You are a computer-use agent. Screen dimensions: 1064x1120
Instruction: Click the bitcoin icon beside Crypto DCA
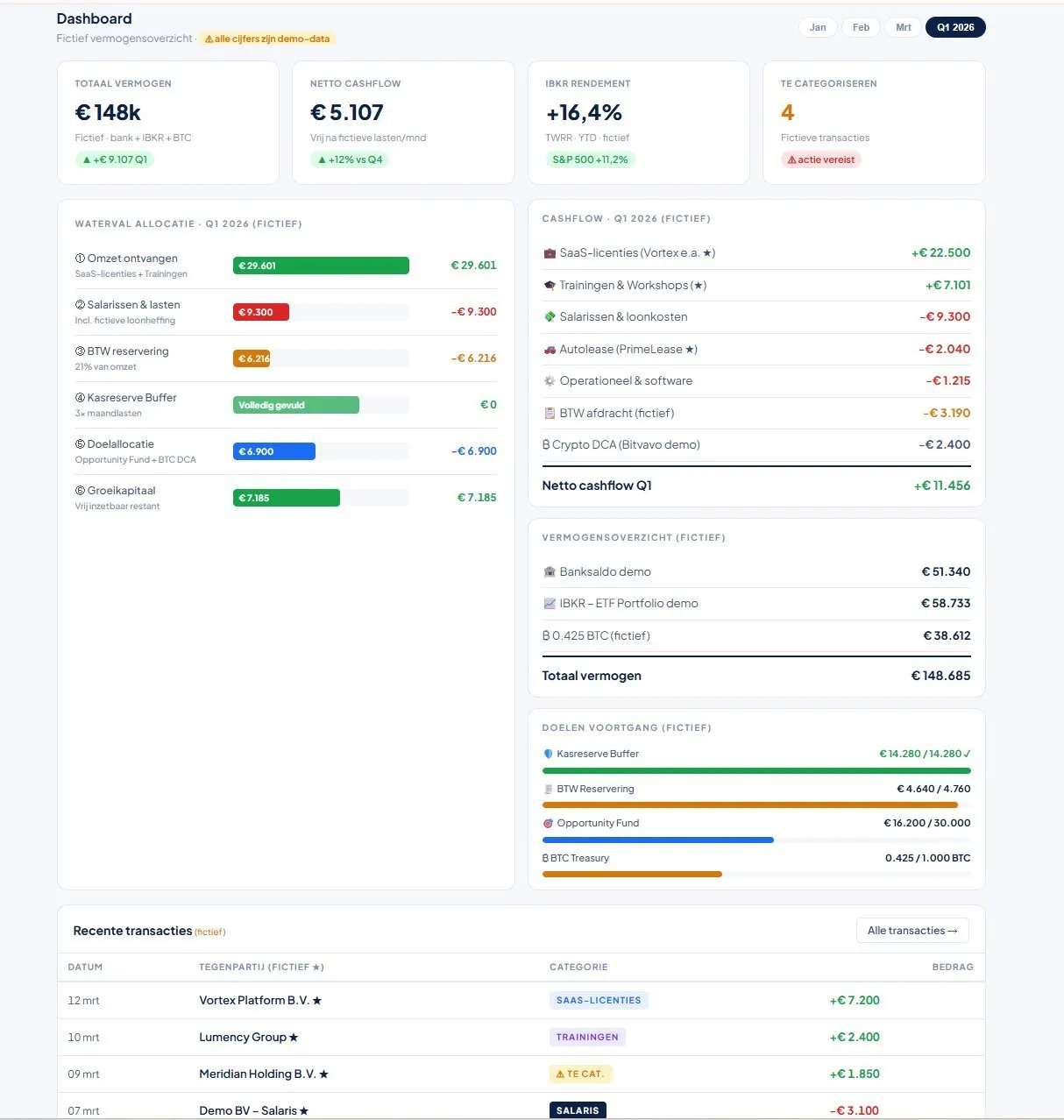point(546,445)
